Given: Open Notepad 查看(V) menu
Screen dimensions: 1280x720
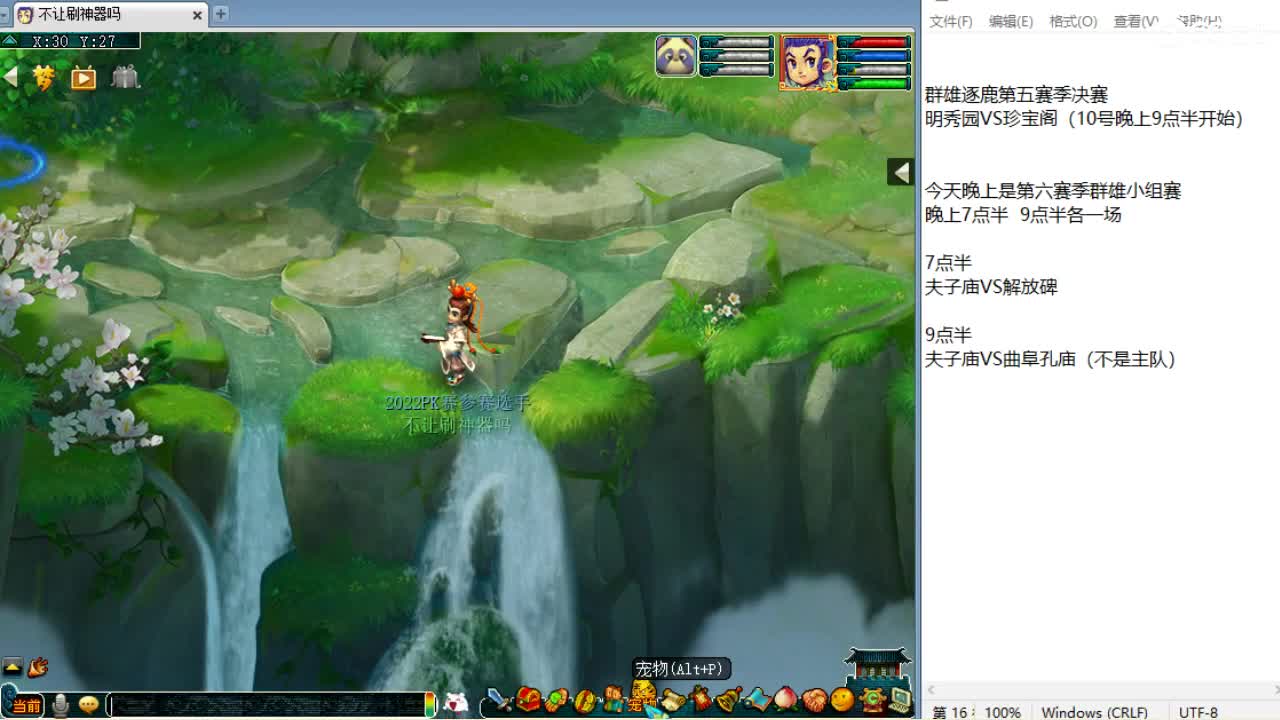Looking at the screenshot, I should coord(1136,21).
